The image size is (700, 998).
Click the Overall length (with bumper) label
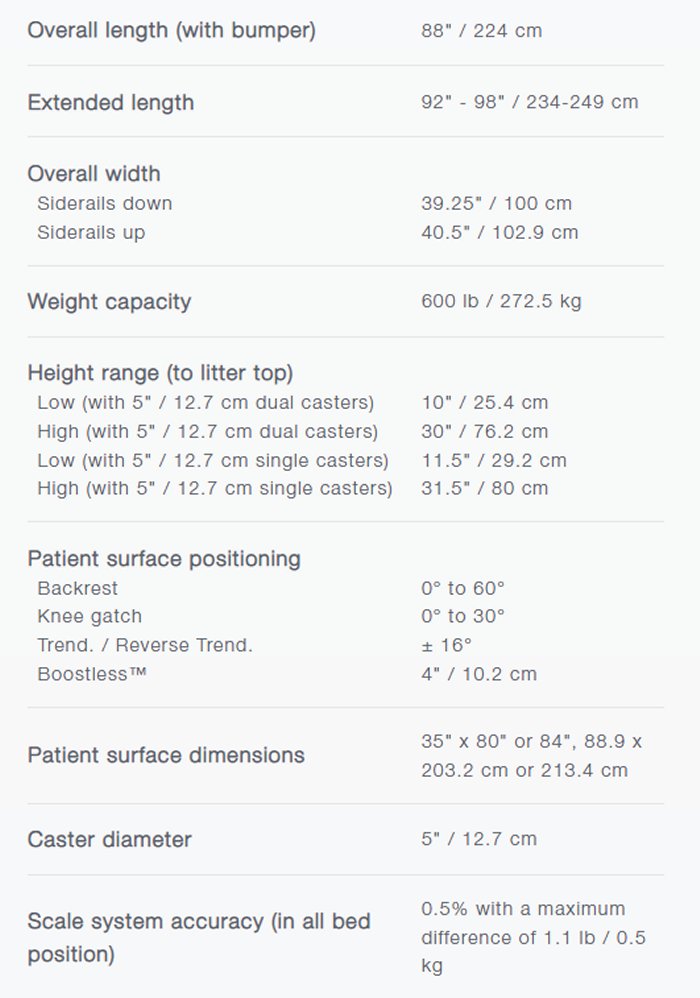[x=171, y=30]
